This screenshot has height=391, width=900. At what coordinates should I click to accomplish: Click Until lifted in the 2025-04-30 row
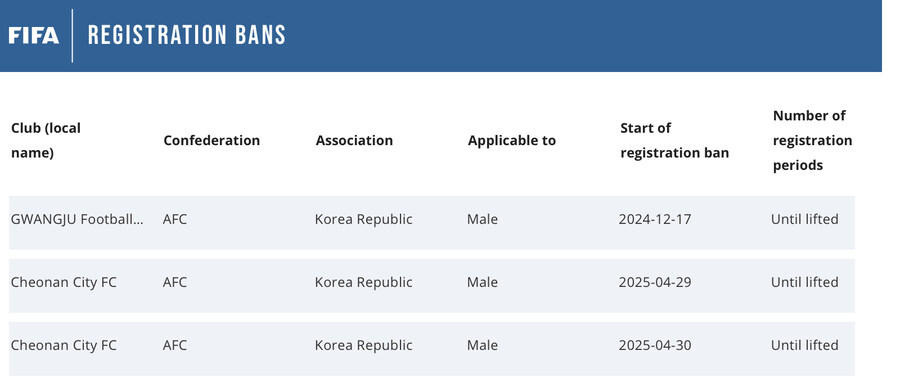(x=804, y=346)
